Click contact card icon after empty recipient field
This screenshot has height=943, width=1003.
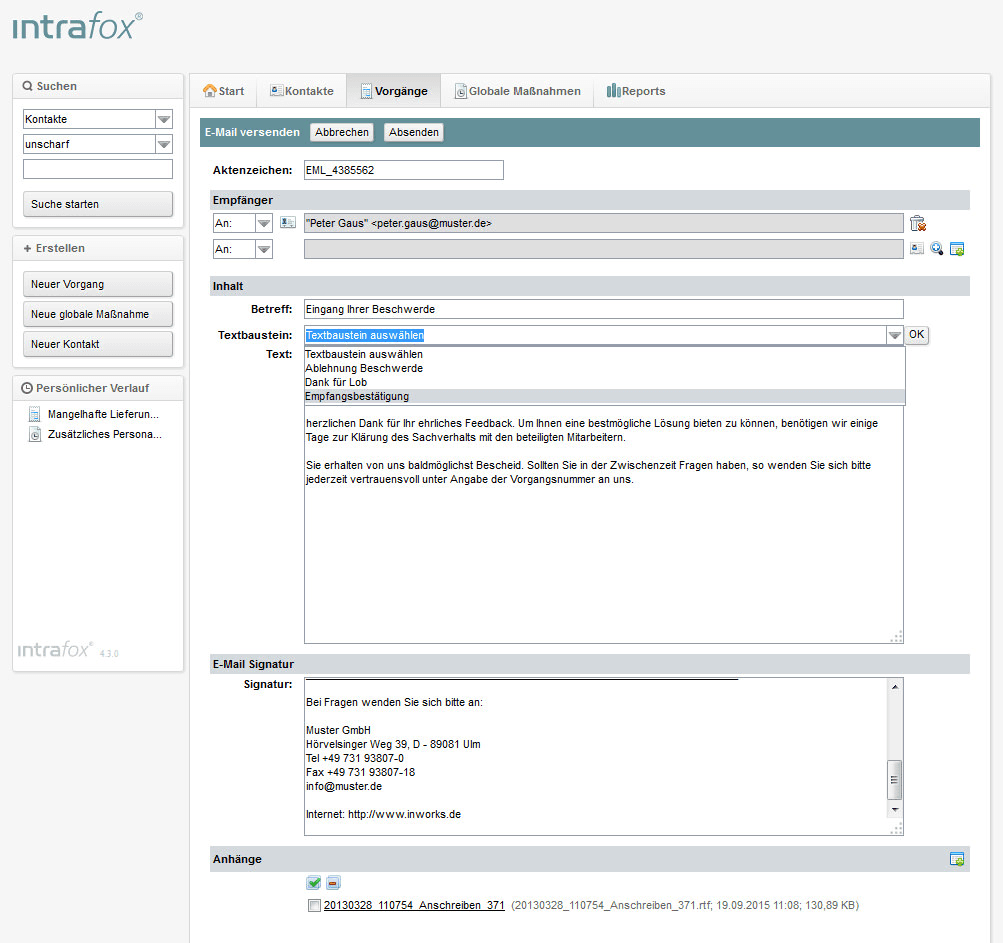(x=917, y=248)
